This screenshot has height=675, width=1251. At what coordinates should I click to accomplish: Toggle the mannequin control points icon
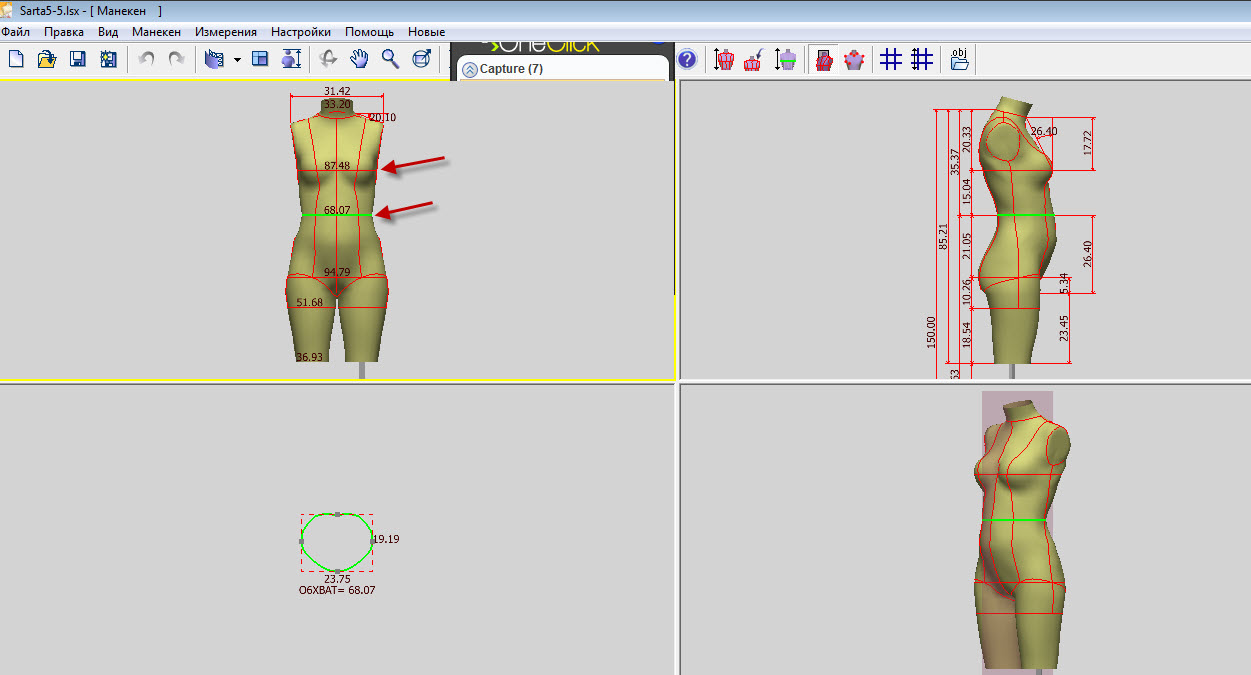coord(854,59)
